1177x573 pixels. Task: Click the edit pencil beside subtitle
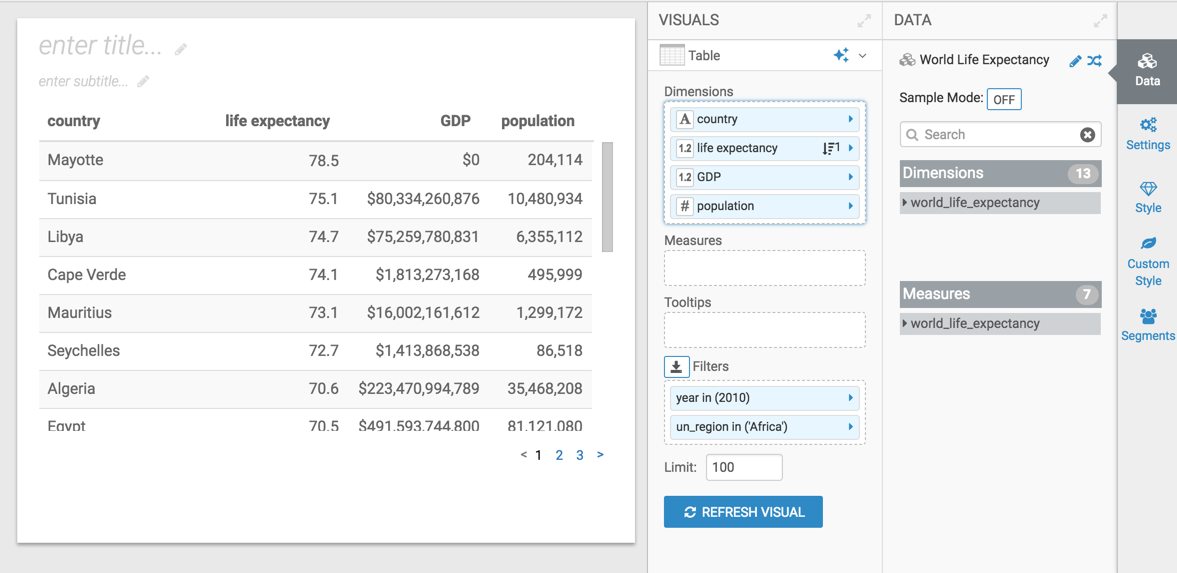pyautogui.click(x=144, y=82)
